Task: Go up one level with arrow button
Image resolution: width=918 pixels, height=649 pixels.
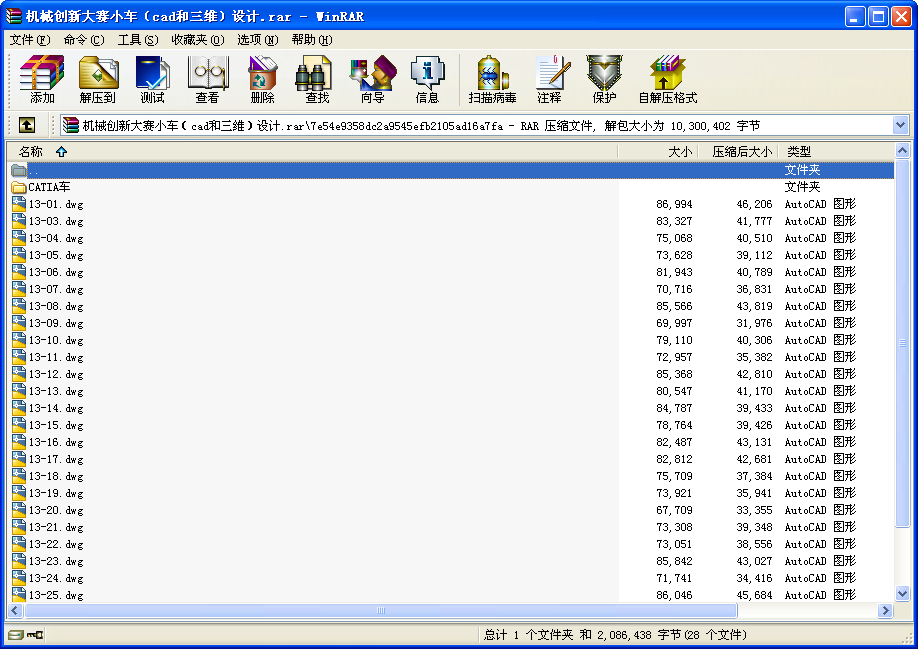Action: pos(27,125)
